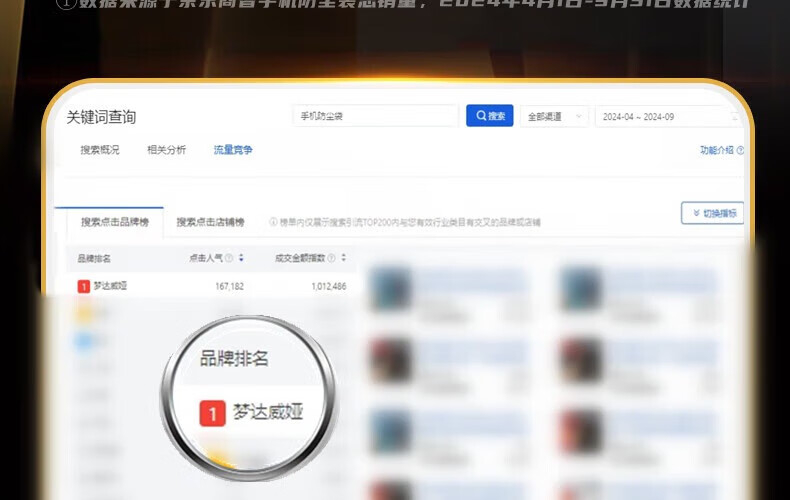The height and width of the screenshot is (500, 790).
Task: Click the 切换指标 button
Action: tap(712, 213)
